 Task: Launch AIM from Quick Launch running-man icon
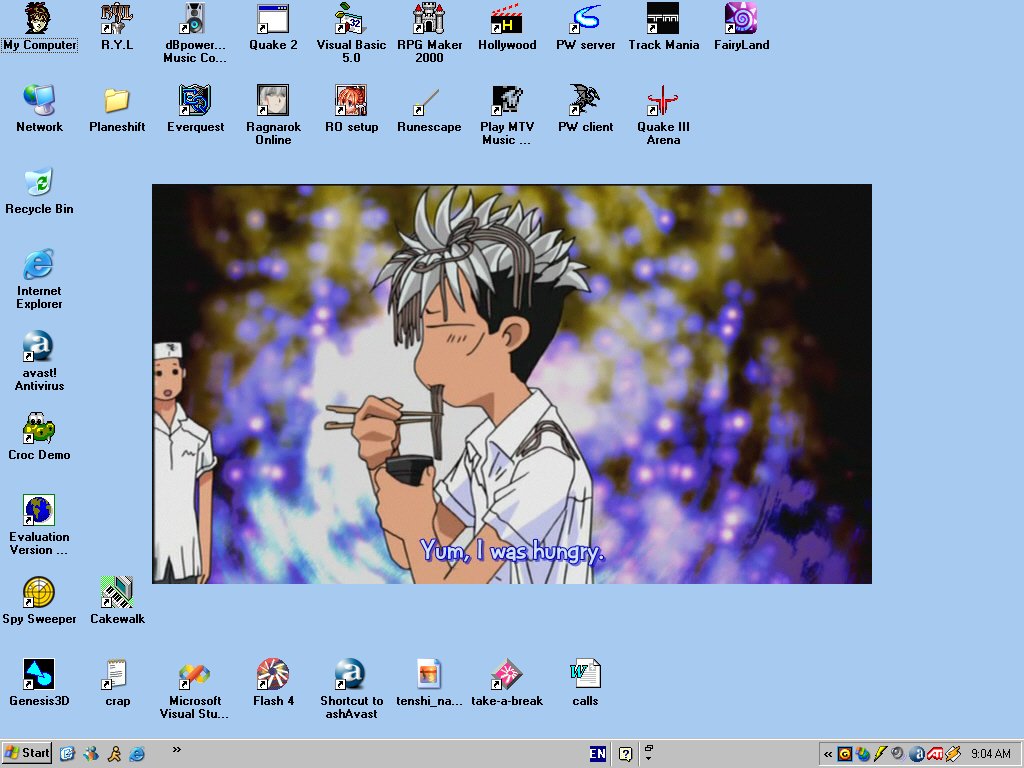pos(115,754)
